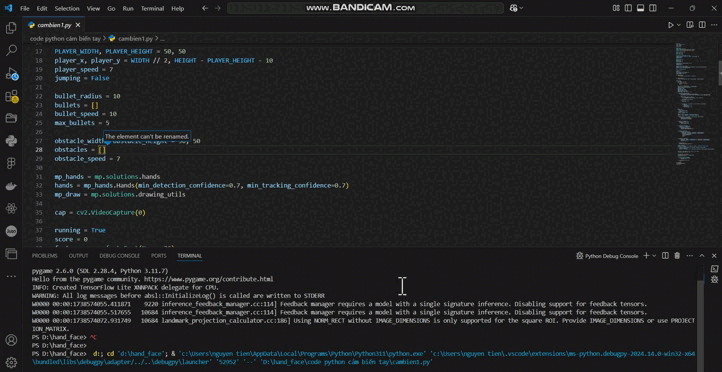
Task: Run the Python file with the play button
Action: (670, 25)
